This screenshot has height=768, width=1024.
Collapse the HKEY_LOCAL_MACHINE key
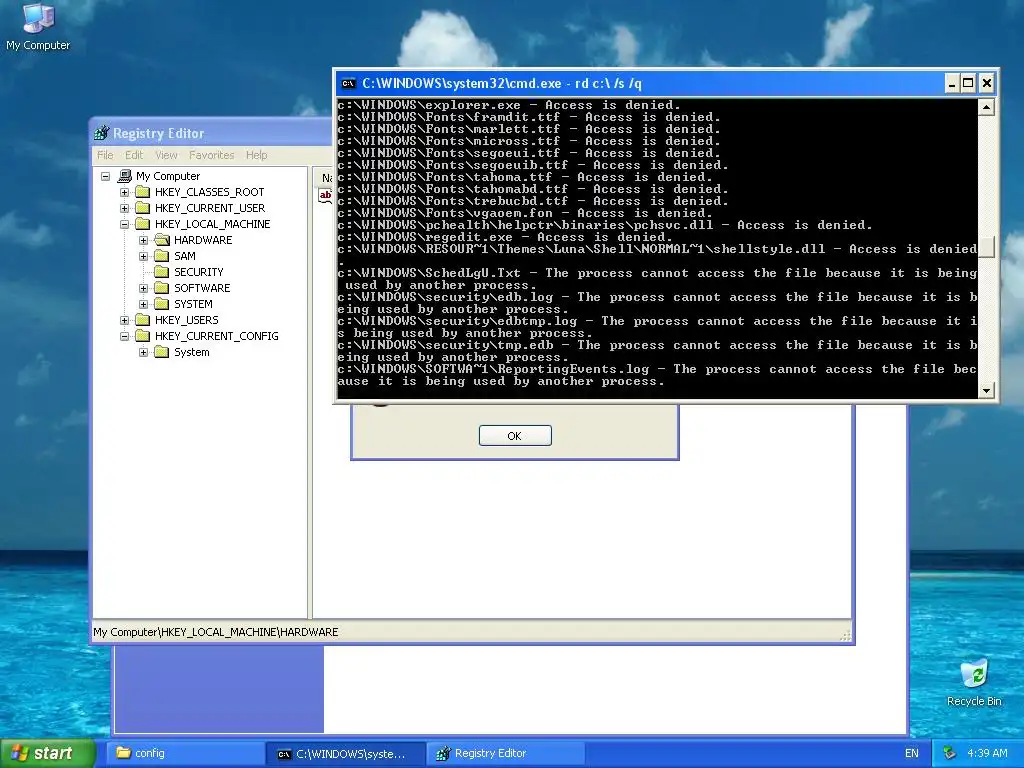[124, 224]
